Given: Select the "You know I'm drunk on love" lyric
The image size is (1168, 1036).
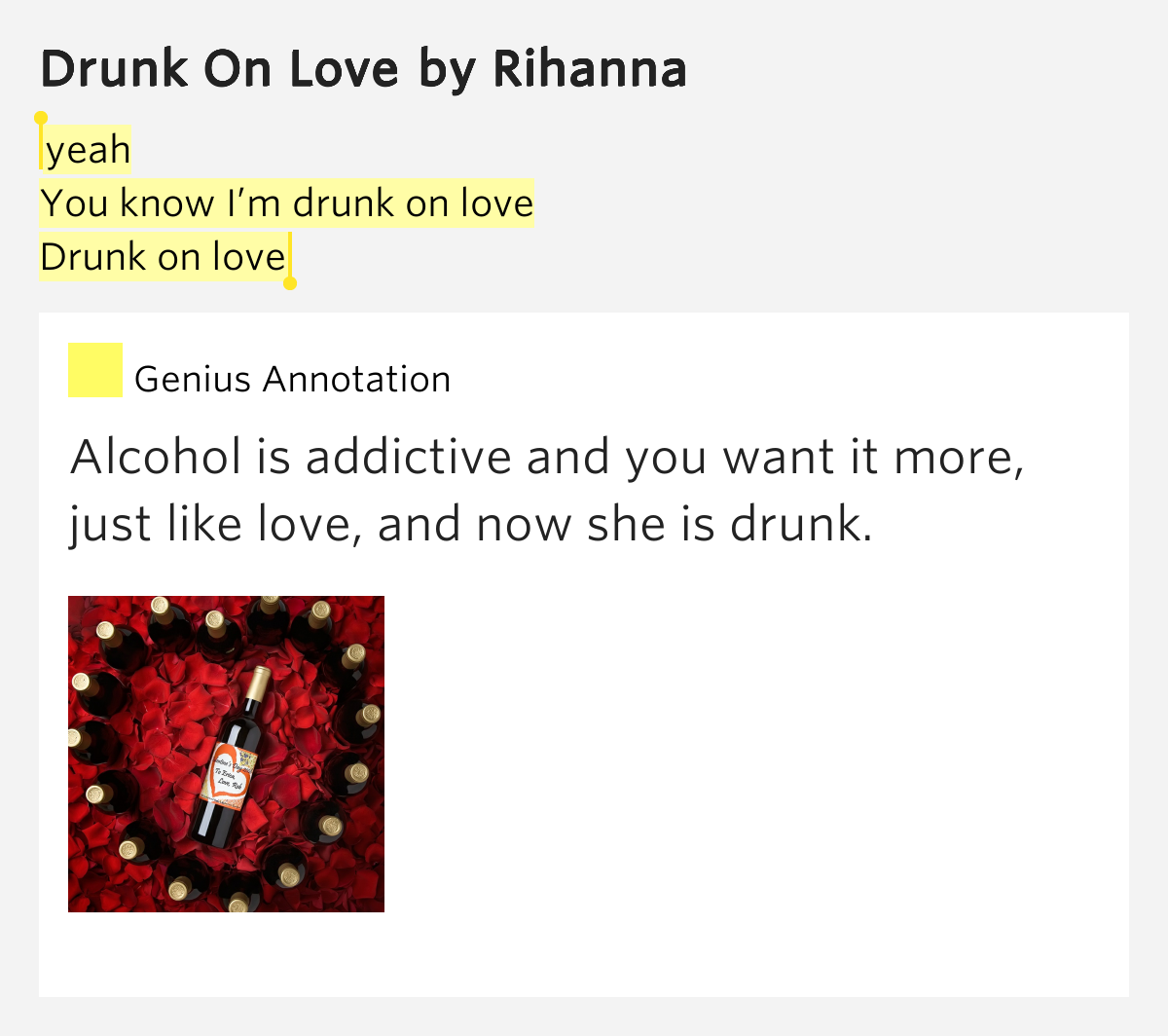Looking at the screenshot, I should point(287,203).
